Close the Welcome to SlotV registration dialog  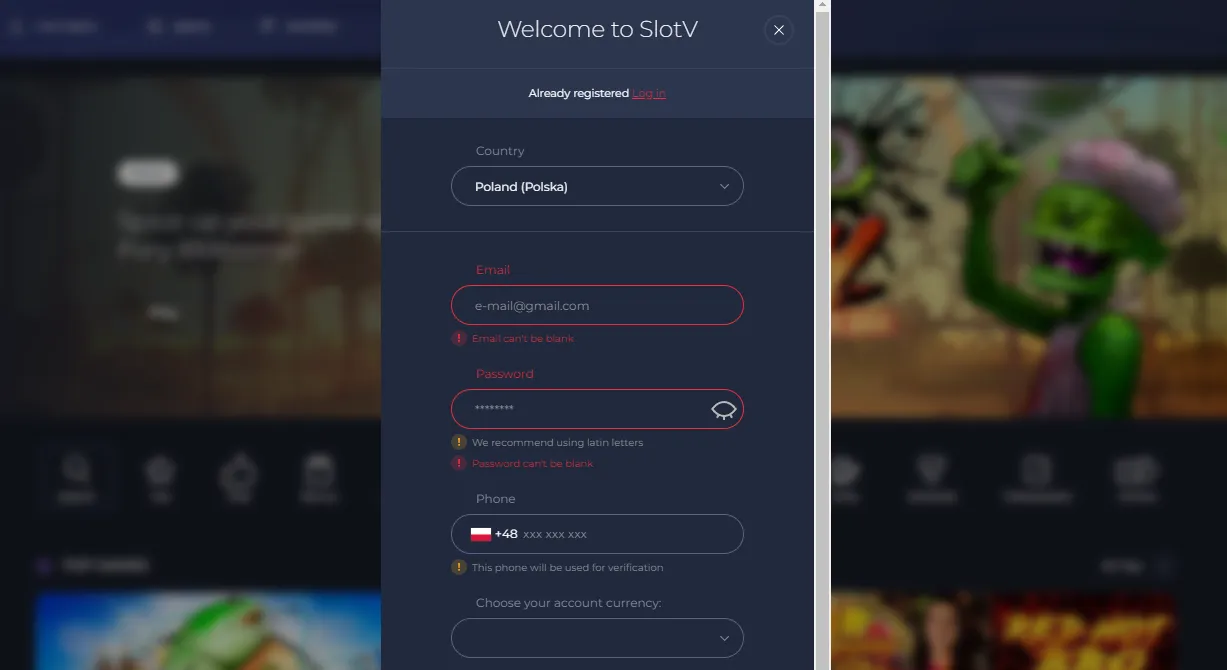click(x=779, y=31)
